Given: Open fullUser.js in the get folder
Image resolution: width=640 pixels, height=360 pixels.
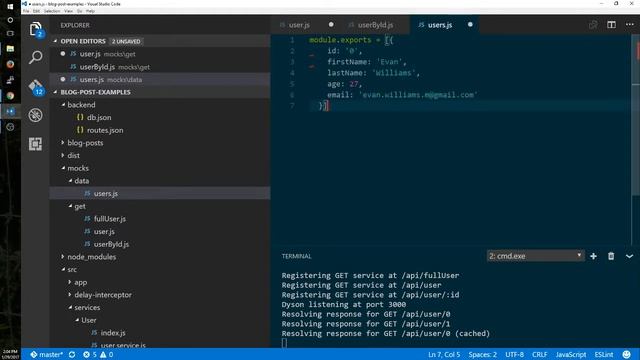Looking at the screenshot, I should [110, 219].
